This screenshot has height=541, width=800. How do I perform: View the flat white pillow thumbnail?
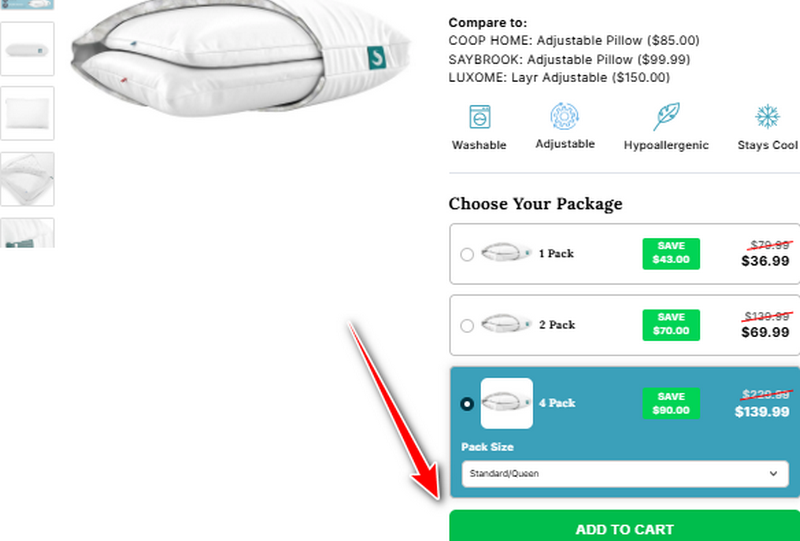click(x=27, y=113)
